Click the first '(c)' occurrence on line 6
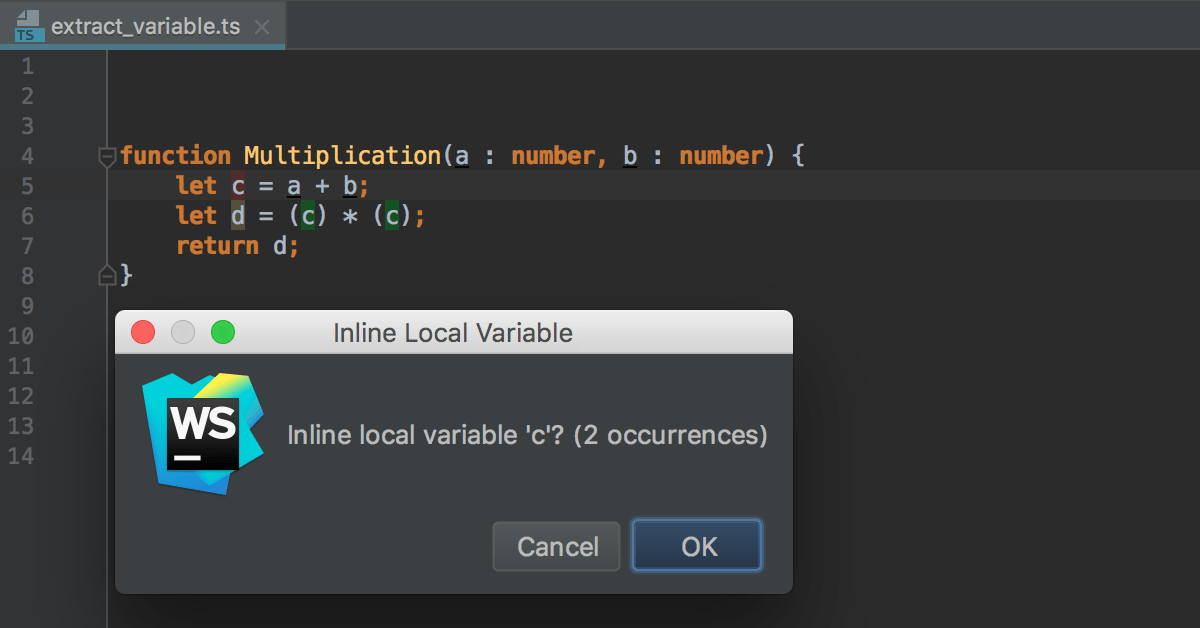The width and height of the screenshot is (1200, 628). pyautogui.click(x=309, y=215)
